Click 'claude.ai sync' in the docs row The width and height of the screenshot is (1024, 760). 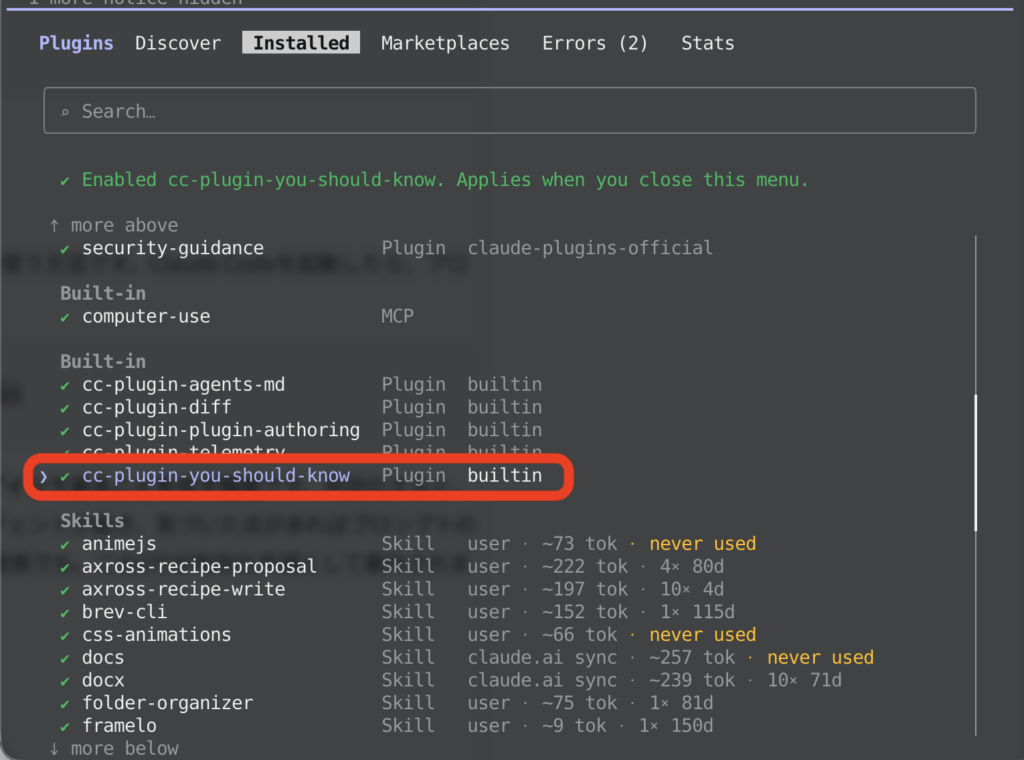click(542, 657)
